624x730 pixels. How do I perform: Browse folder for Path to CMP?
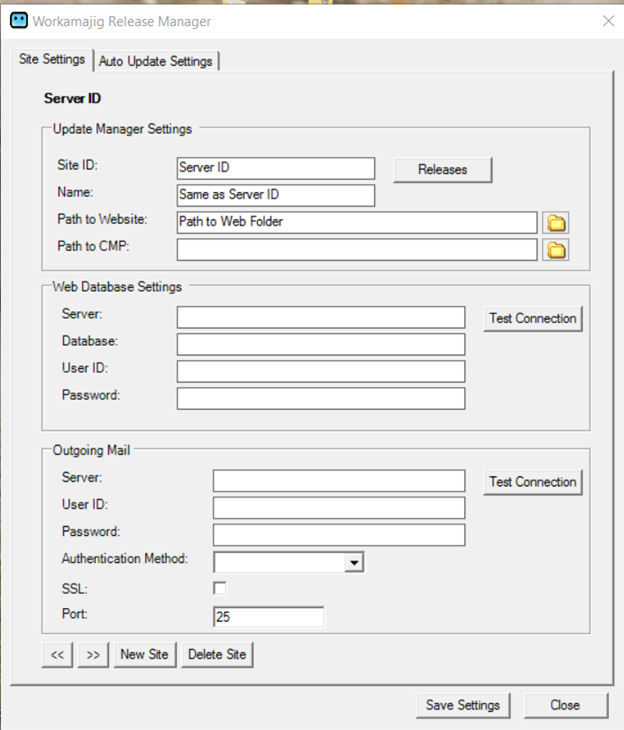click(556, 250)
